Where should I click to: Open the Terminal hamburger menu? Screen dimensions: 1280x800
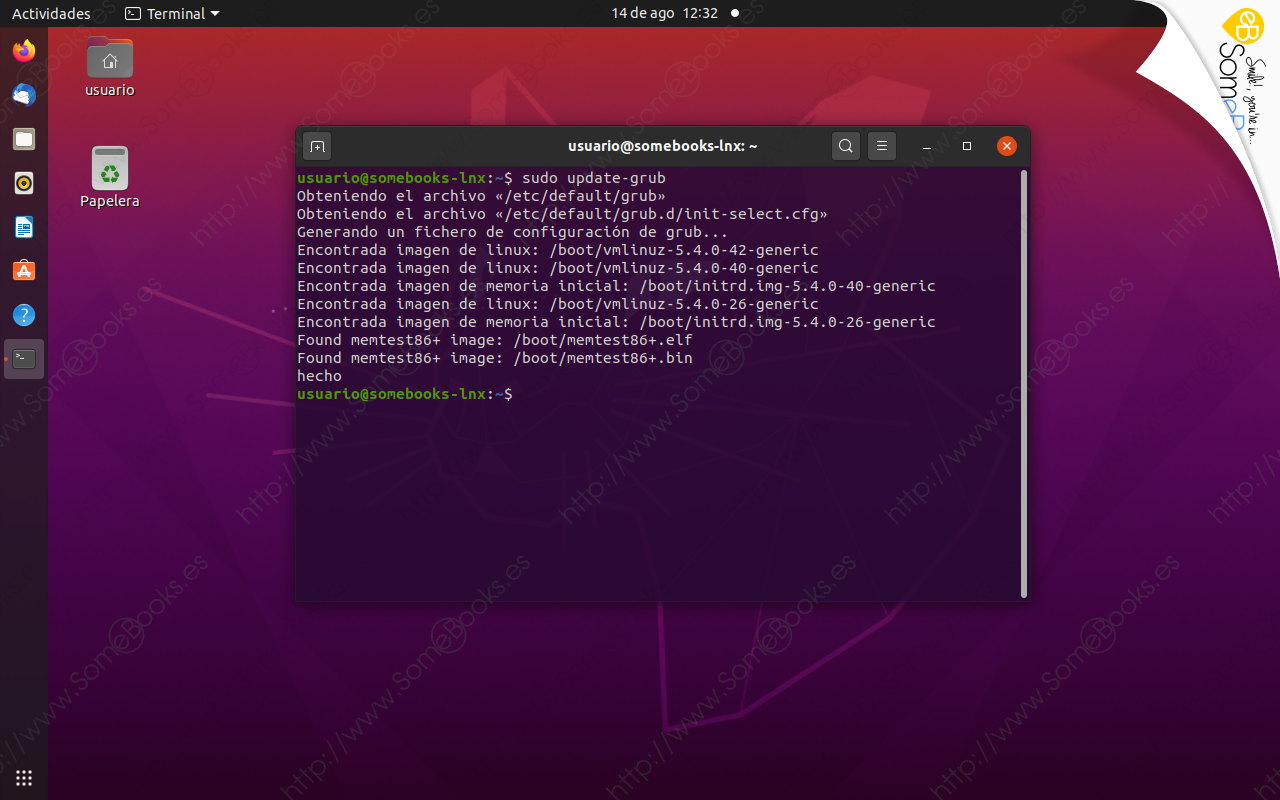click(x=881, y=146)
